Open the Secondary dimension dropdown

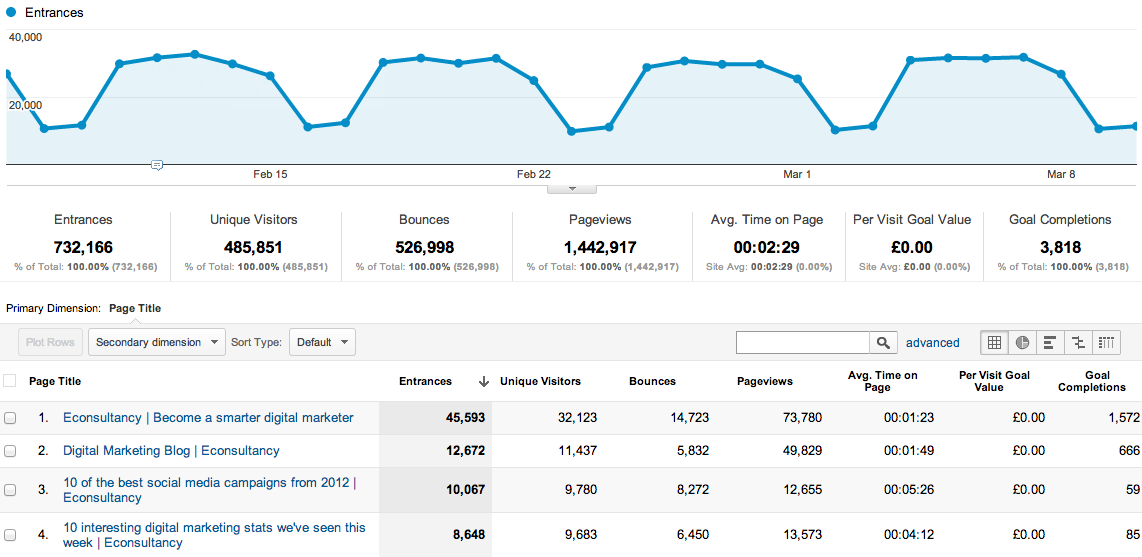coord(157,342)
